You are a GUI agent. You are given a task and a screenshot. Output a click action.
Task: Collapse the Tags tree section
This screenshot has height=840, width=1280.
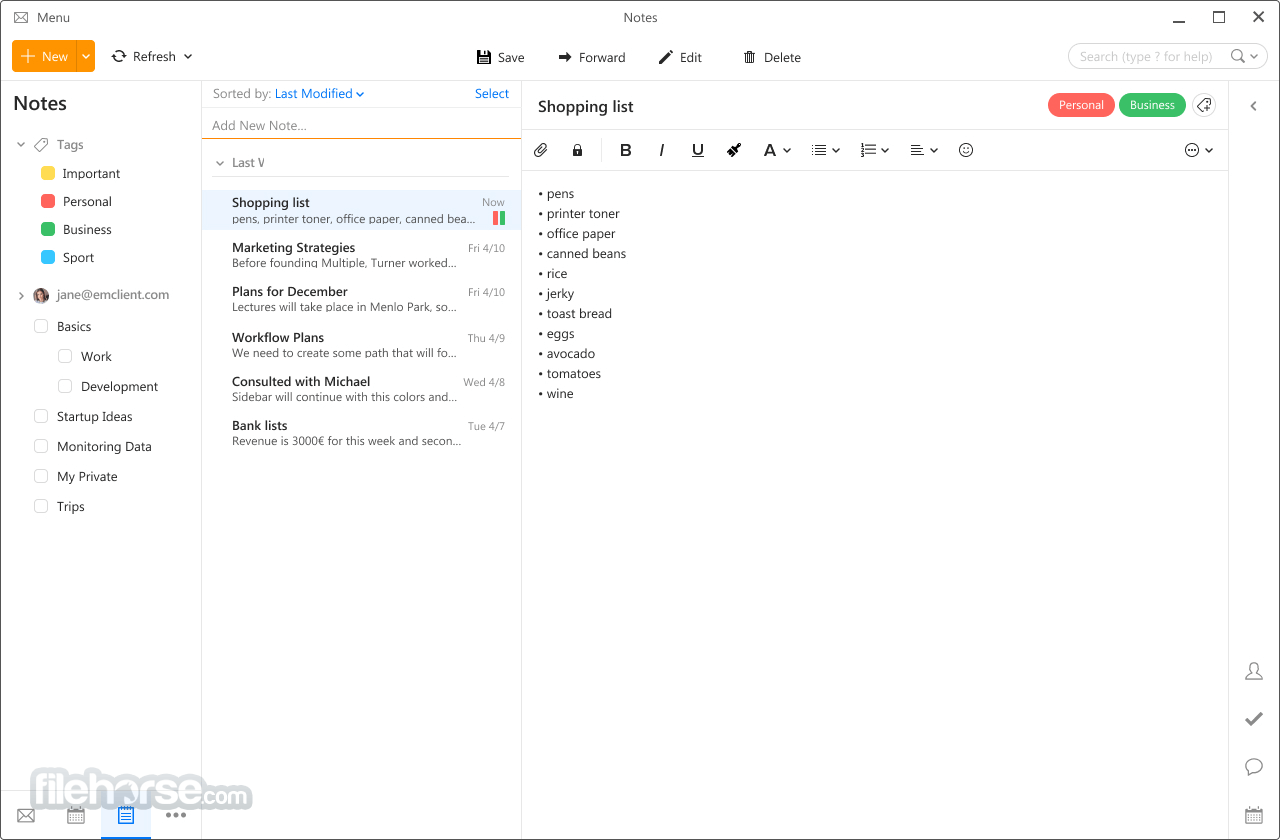click(x=21, y=145)
